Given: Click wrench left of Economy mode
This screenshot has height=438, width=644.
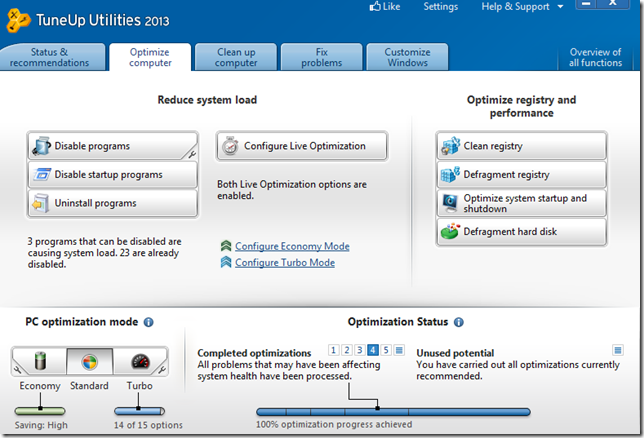Looking at the screenshot, I should click(x=18, y=370).
